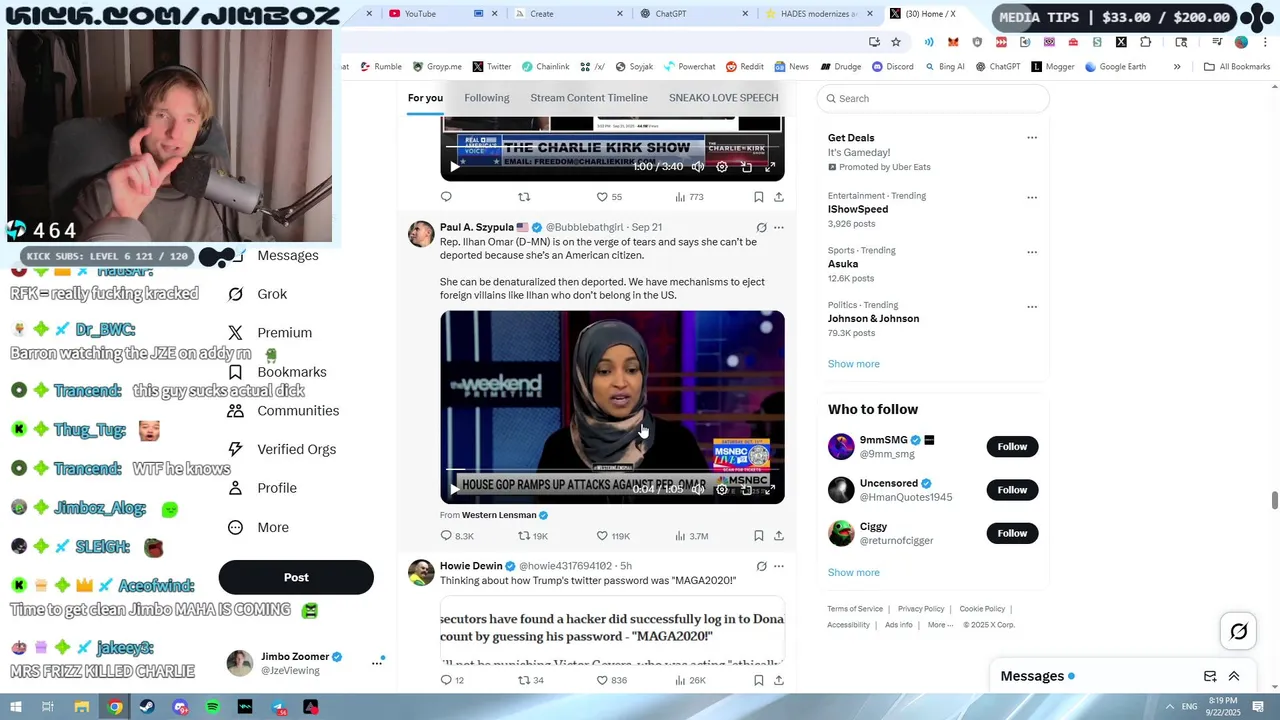Open SNEAKO LOVE SPEECH tab

click(x=723, y=98)
